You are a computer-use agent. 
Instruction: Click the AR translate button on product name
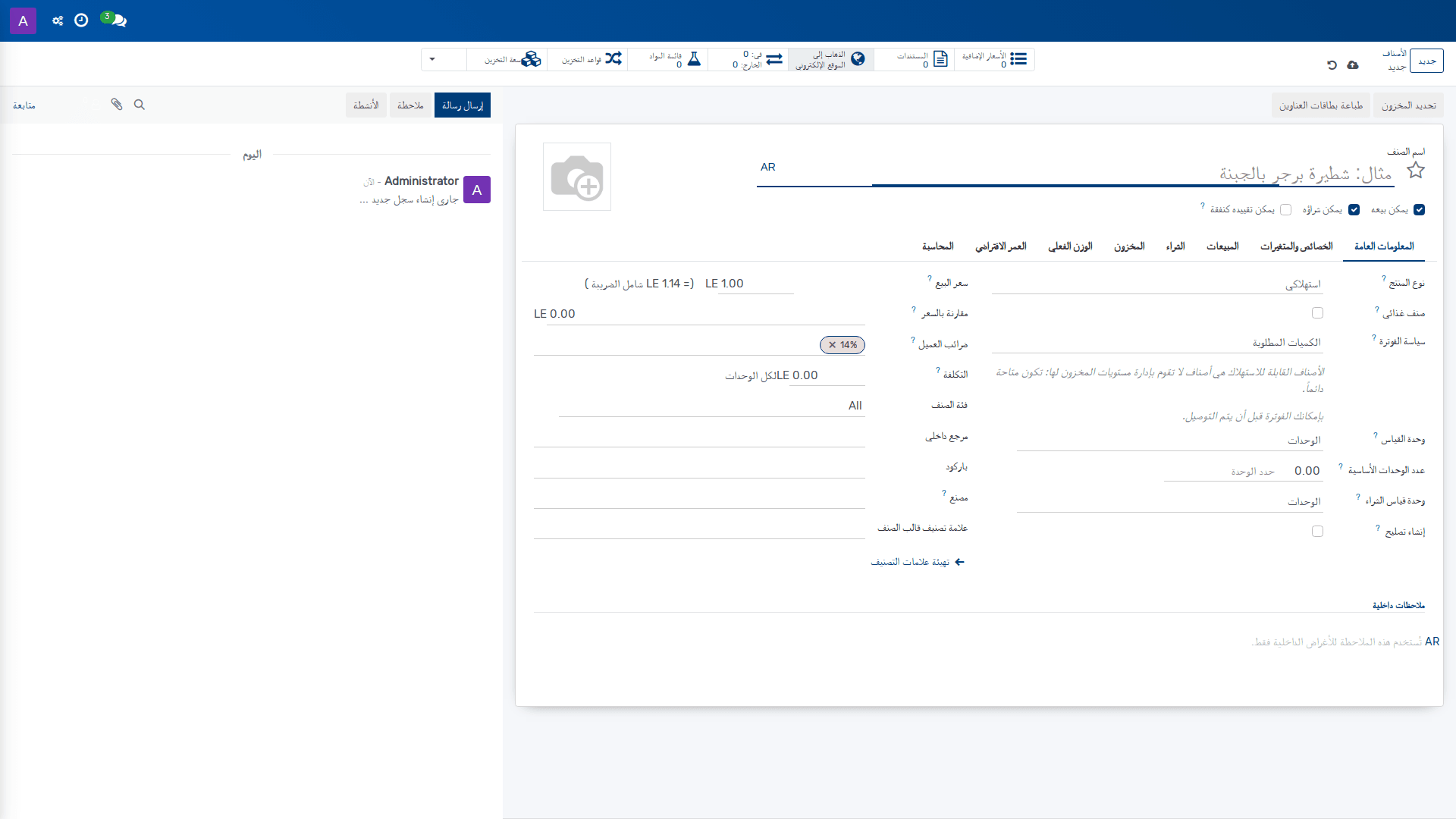768,167
